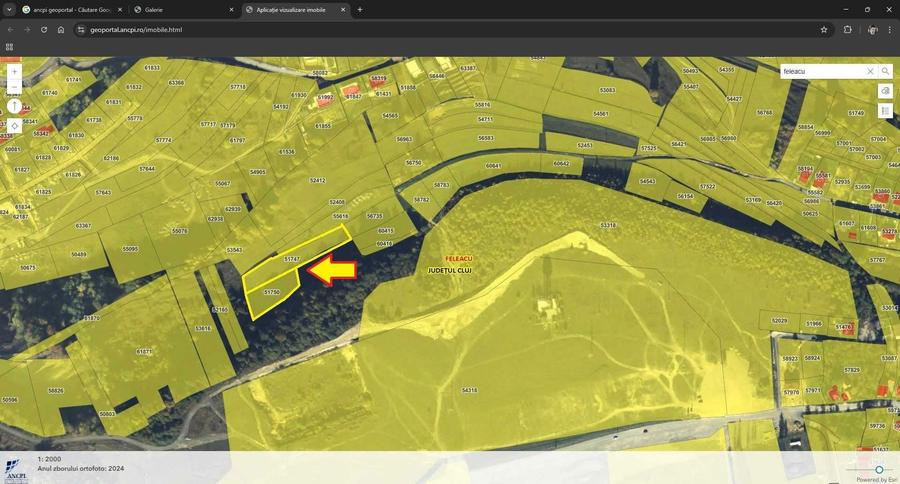This screenshot has height=484, width=900.
Task: Click the locate/navigation diamond button
Action: [x=14, y=126]
